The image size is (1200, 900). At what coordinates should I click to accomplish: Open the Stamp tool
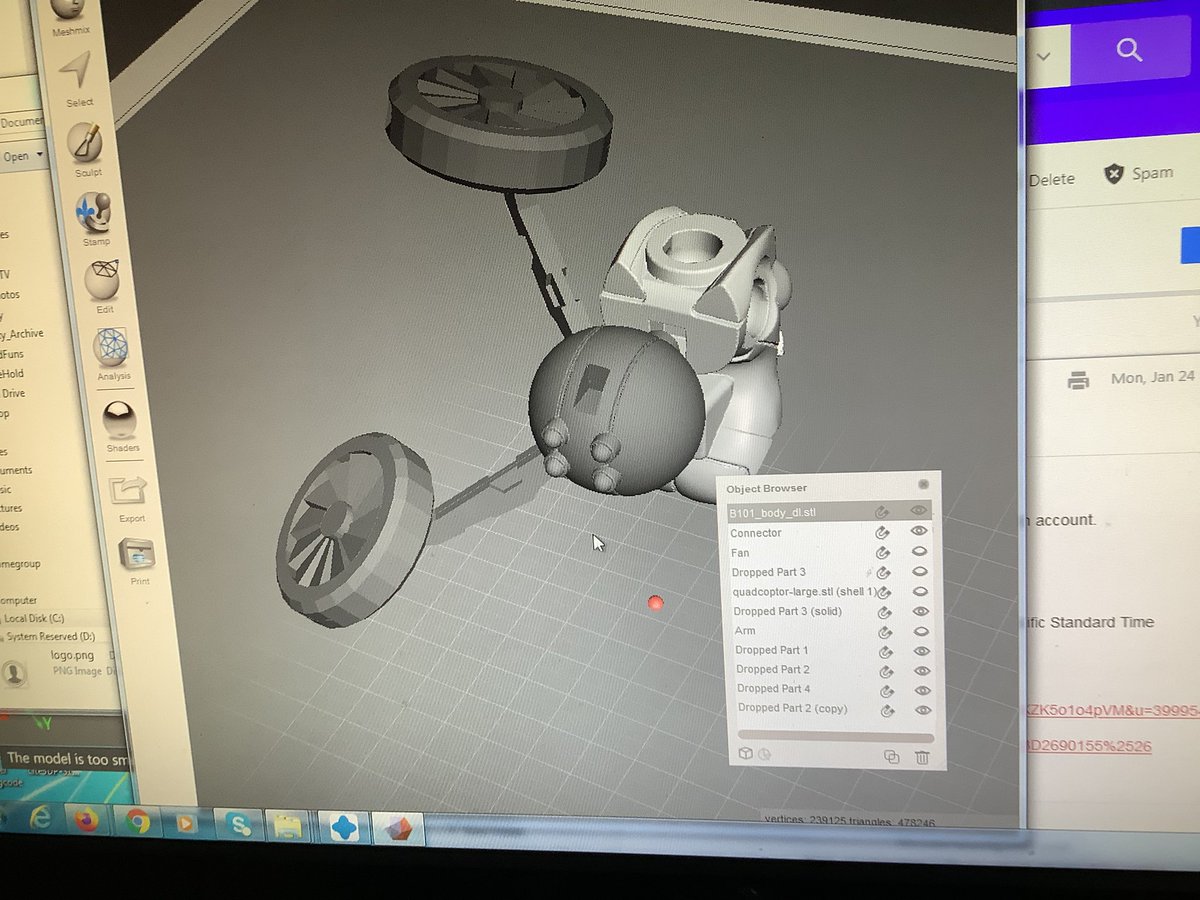[93, 218]
